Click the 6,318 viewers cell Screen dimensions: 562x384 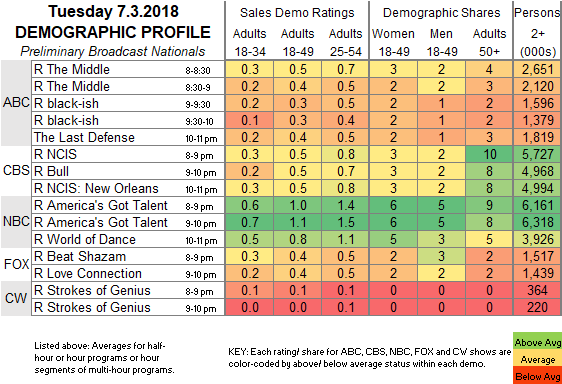click(538, 222)
